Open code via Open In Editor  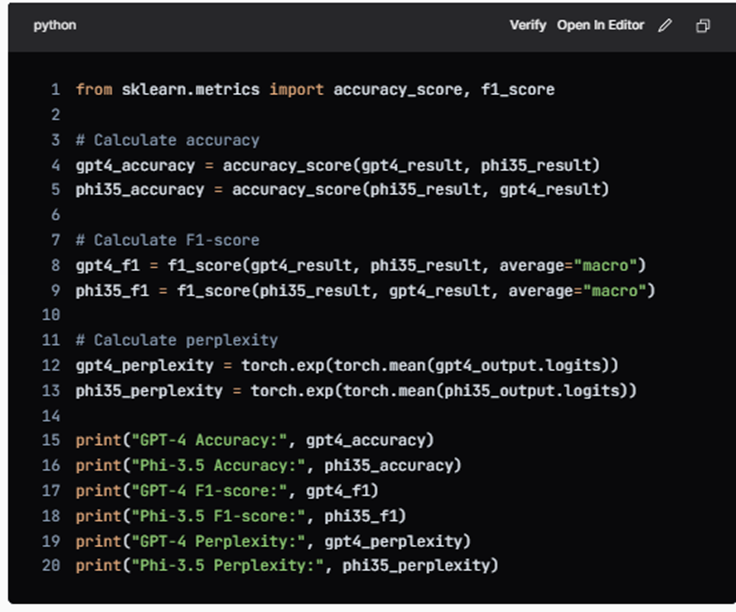pyautogui.click(x=600, y=25)
